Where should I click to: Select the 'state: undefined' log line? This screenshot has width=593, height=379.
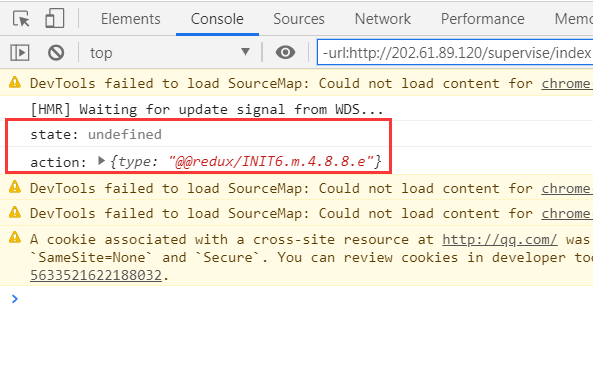[96, 134]
